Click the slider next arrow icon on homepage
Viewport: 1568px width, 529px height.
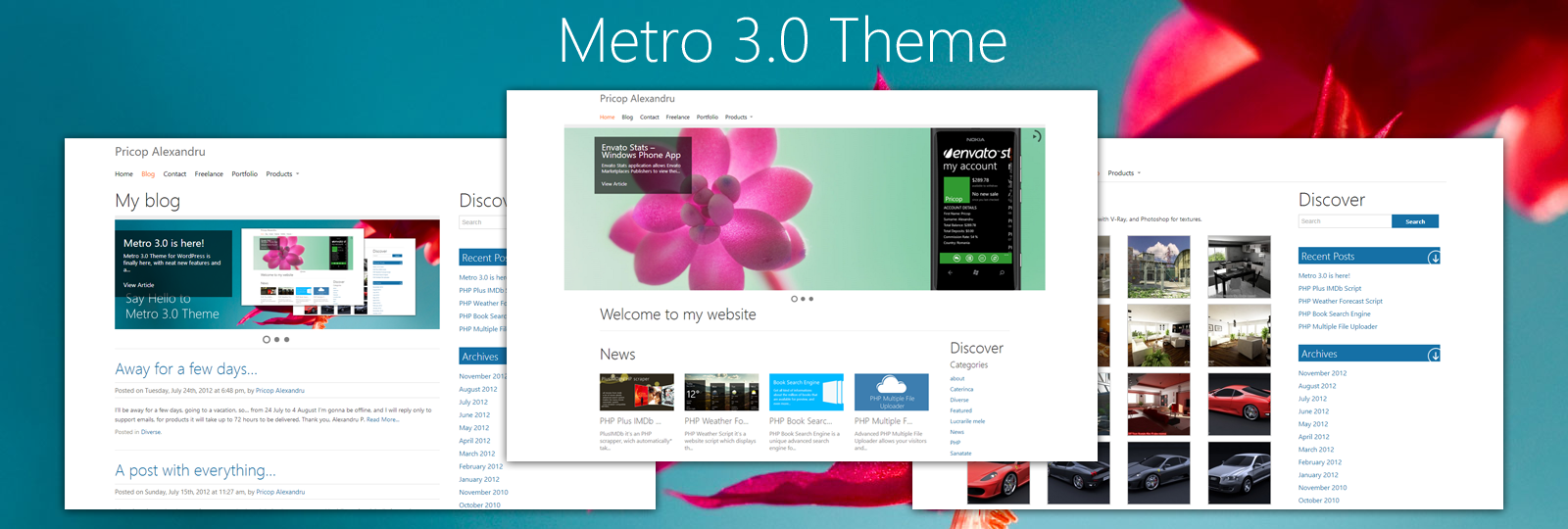point(1036,136)
